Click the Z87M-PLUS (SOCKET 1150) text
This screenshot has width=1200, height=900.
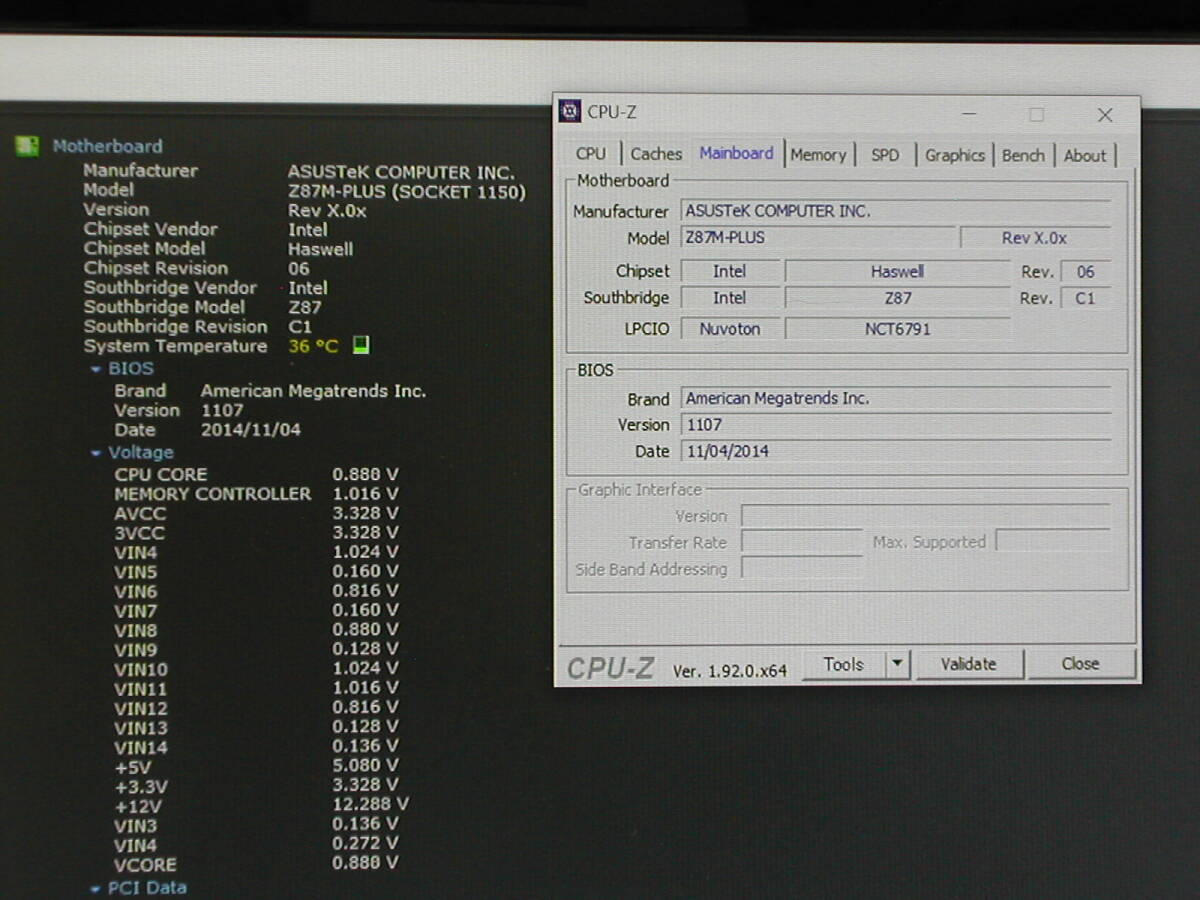[x=407, y=190]
